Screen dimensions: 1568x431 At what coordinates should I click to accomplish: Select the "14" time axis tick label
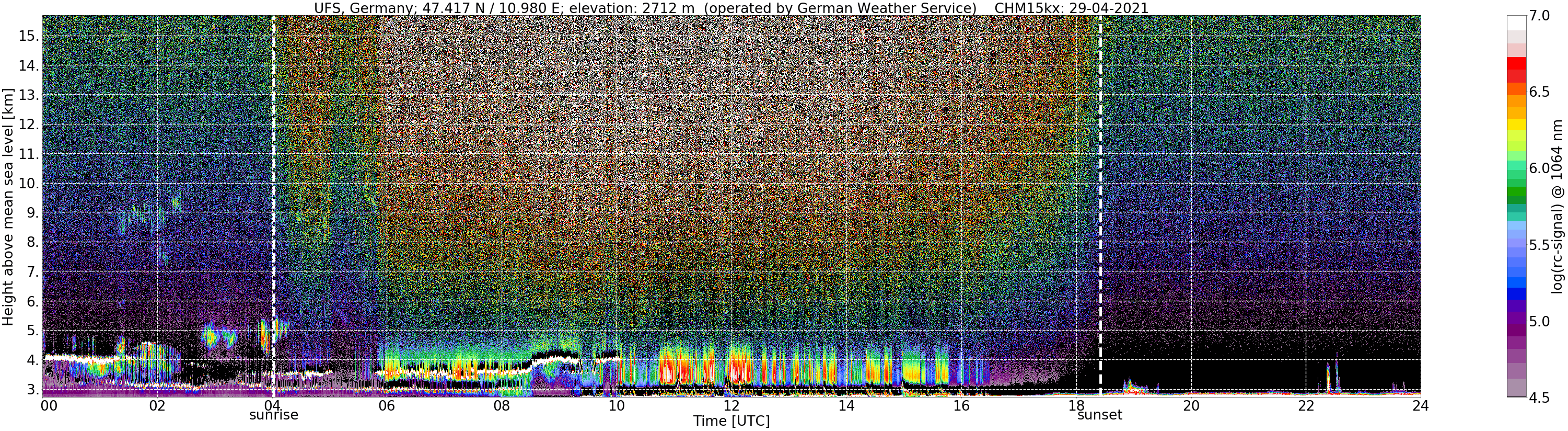click(846, 405)
